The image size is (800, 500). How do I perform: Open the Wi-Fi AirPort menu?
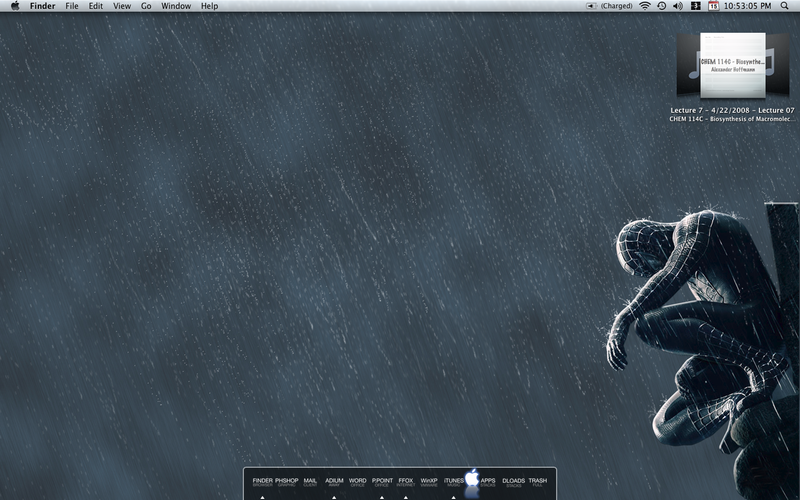[x=645, y=6]
